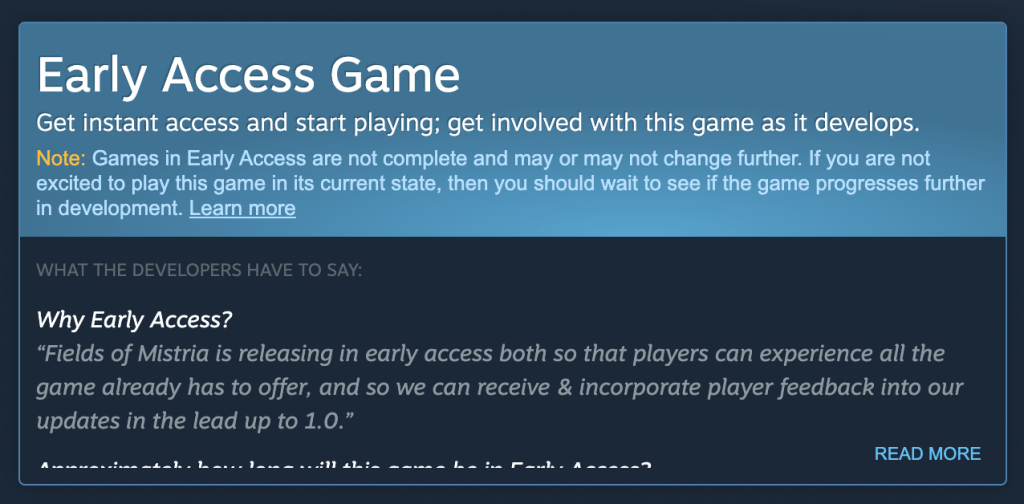The width and height of the screenshot is (1024, 504).
Task: Click 'Fields of Mistria' in the developer quote
Action: [121, 355]
